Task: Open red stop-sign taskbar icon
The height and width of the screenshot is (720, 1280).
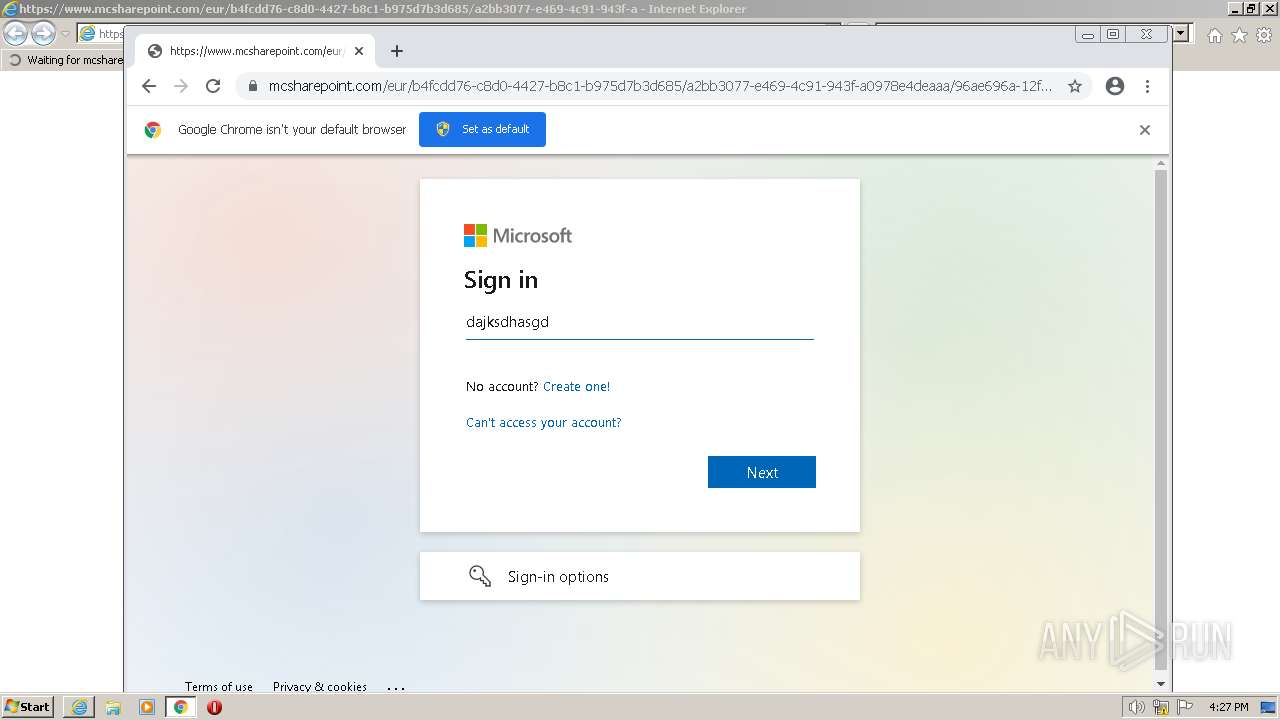Action: (214, 707)
